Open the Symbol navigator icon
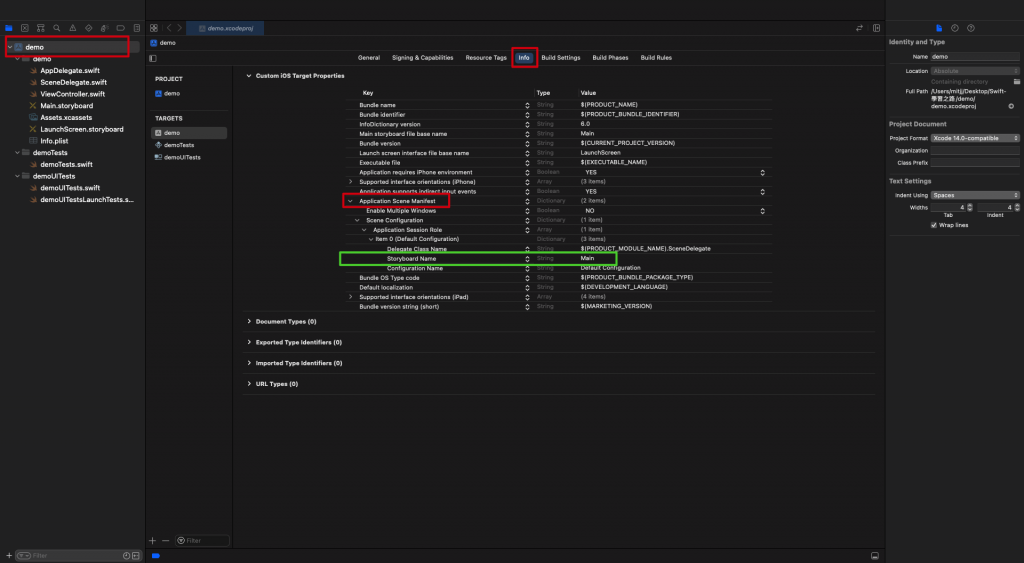This screenshot has height=563, width=1024. 40,28
